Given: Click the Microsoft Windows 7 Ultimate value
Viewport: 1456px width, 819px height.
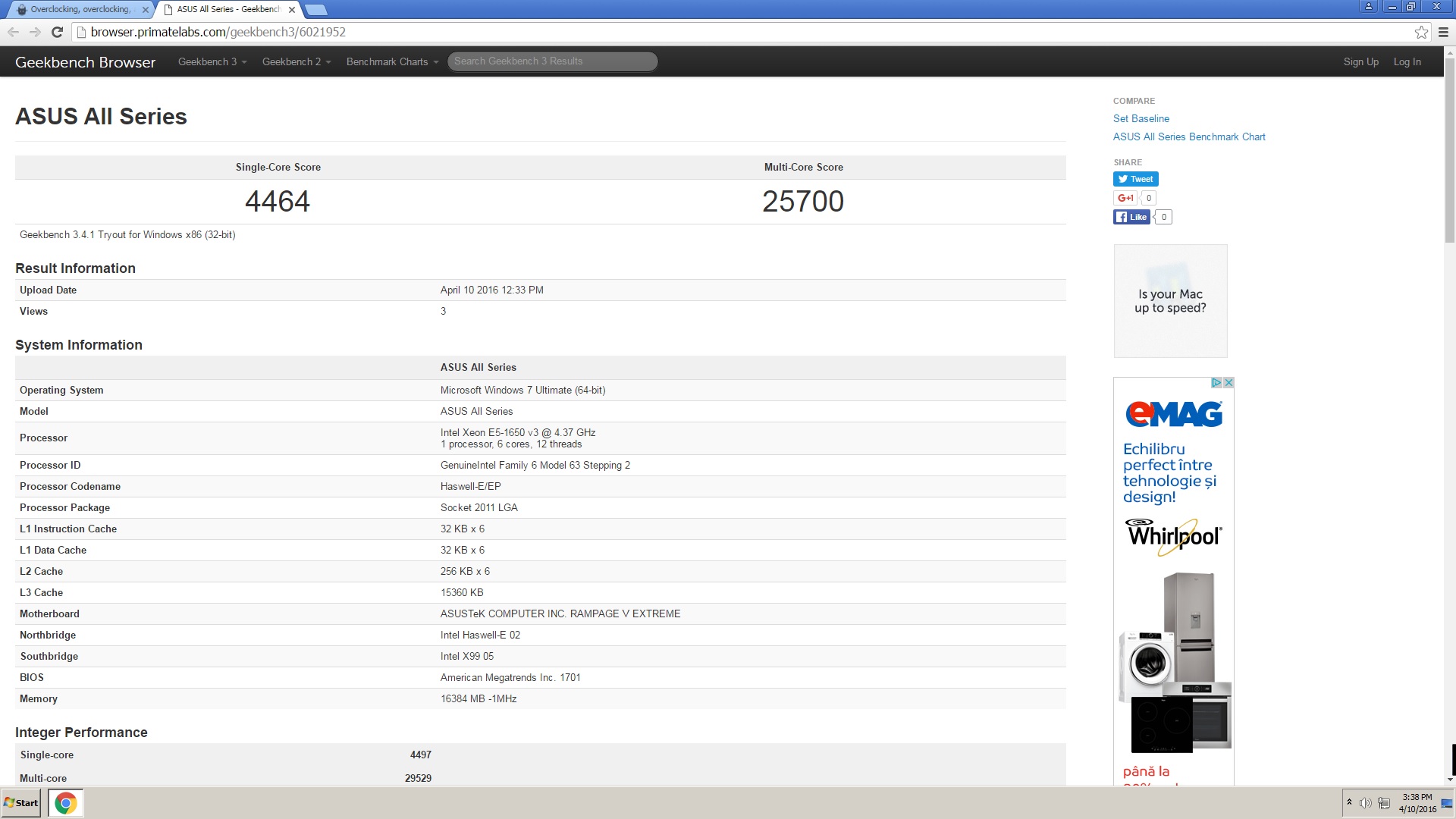Looking at the screenshot, I should (522, 390).
